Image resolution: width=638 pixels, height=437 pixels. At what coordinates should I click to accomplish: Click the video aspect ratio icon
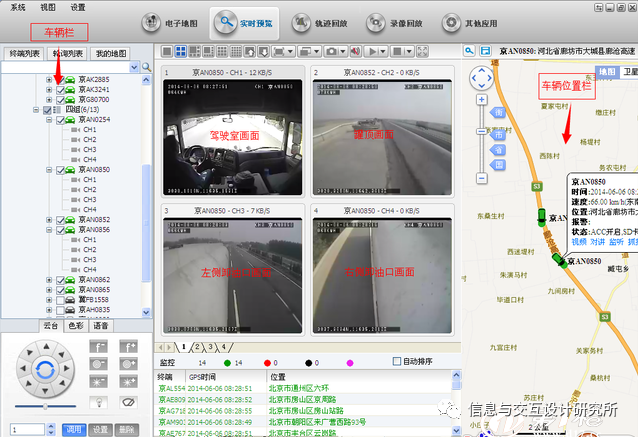pyautogui.click(x=279, y=51)
